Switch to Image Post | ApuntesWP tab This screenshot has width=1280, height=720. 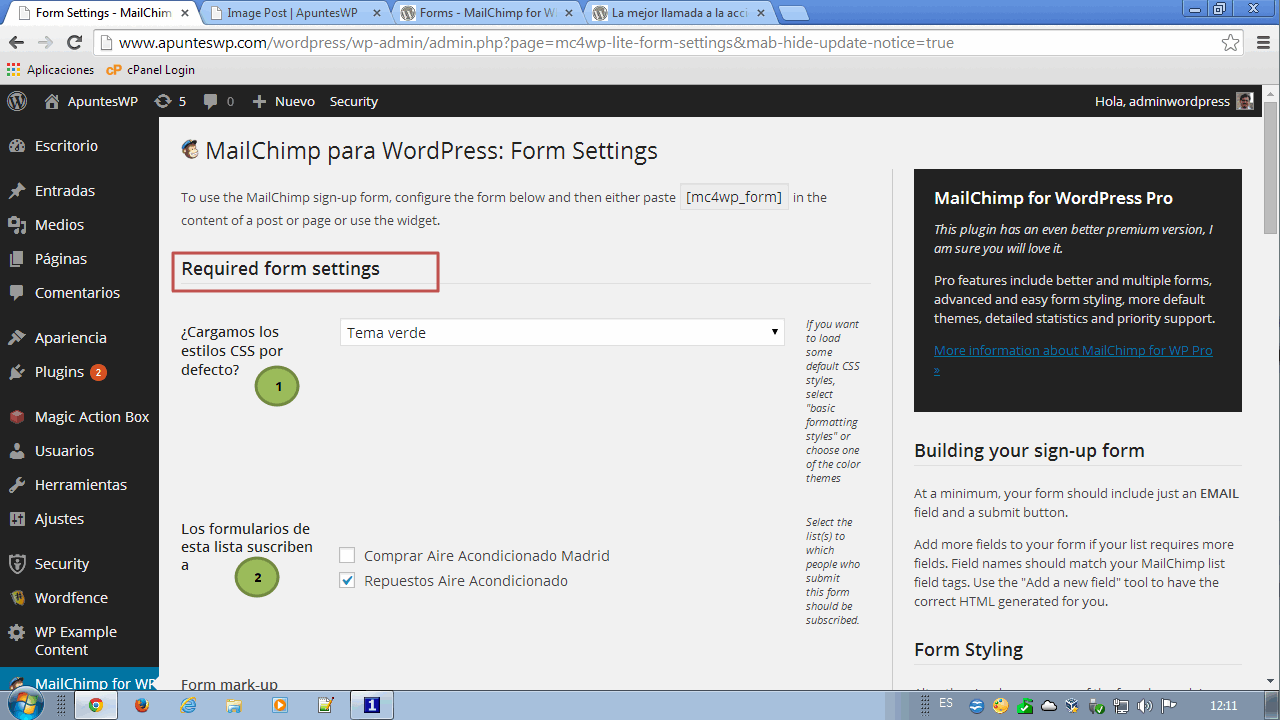296,13
